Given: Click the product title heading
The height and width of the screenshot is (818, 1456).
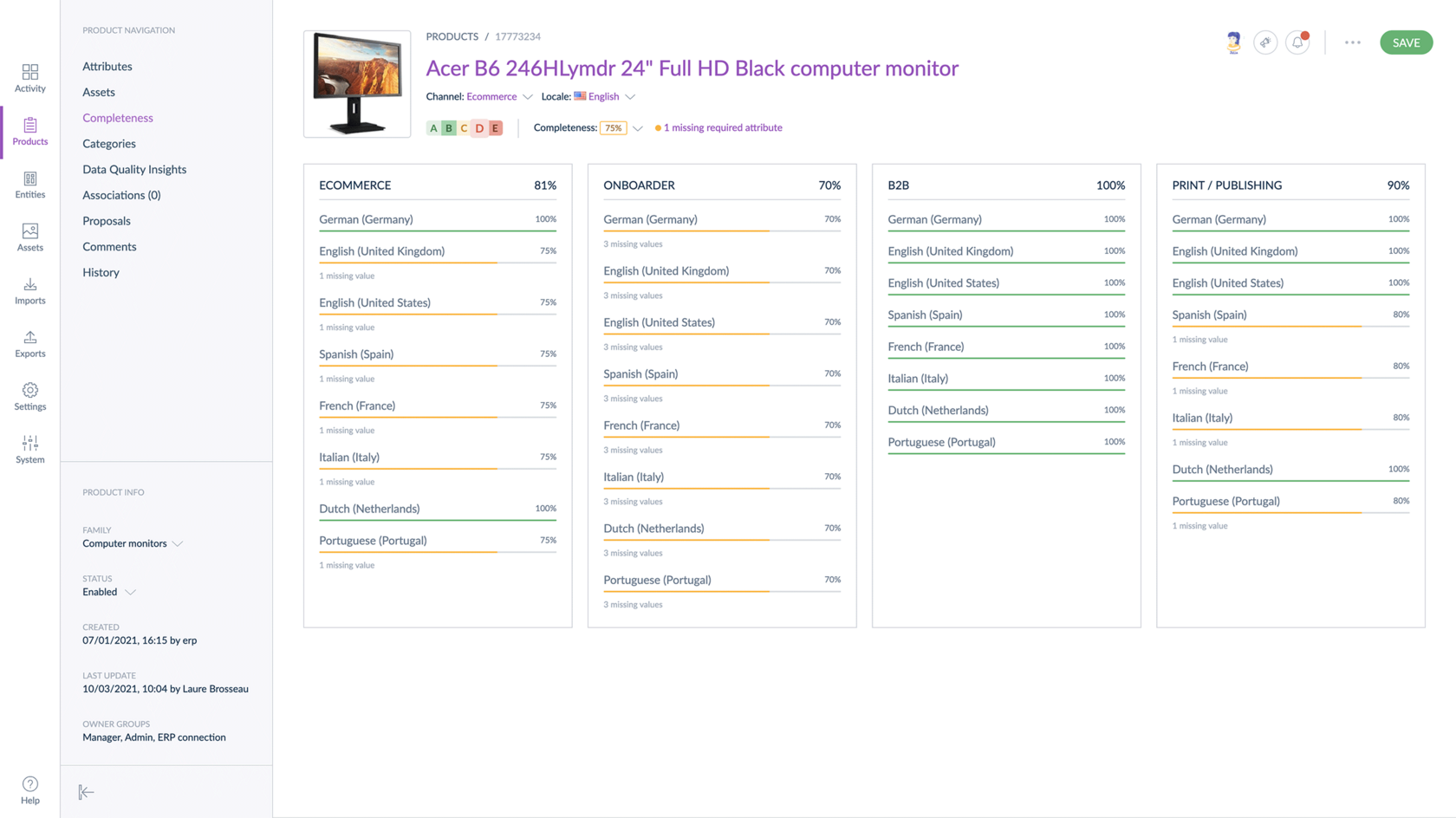Looking at the screenshot, I should [692, 68].
